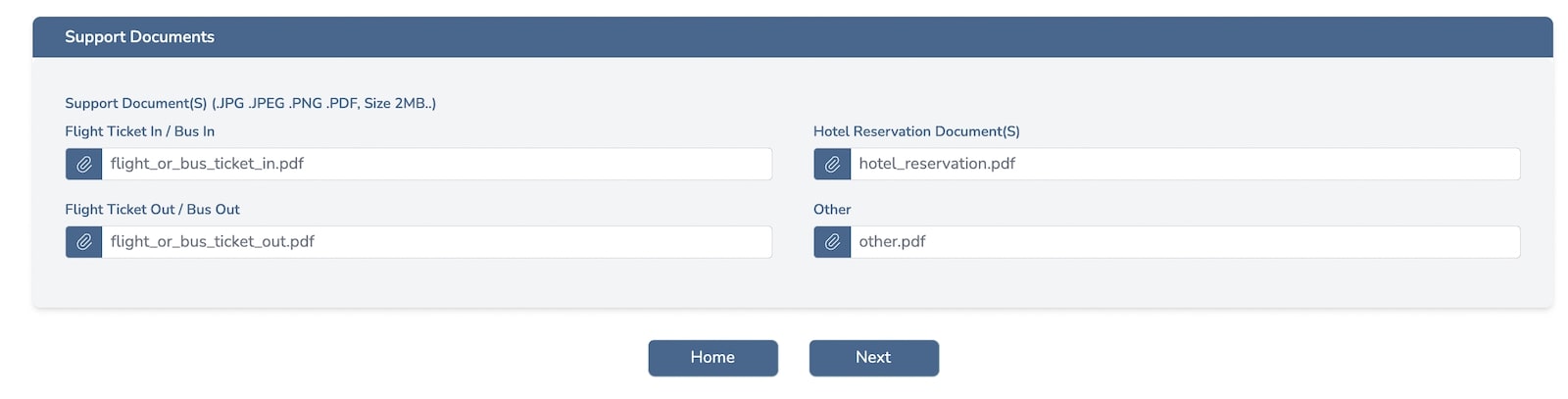
Task: Click the empty space between Home and Next
Action: coord(794,358)
